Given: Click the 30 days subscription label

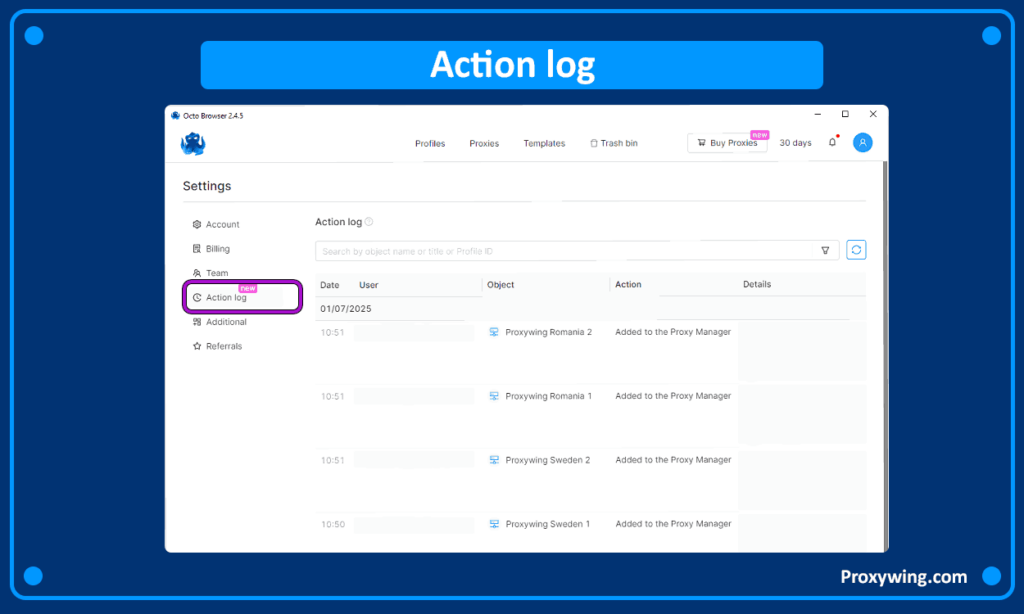Looking at the screenshot, I should click(x=795, y=144).
